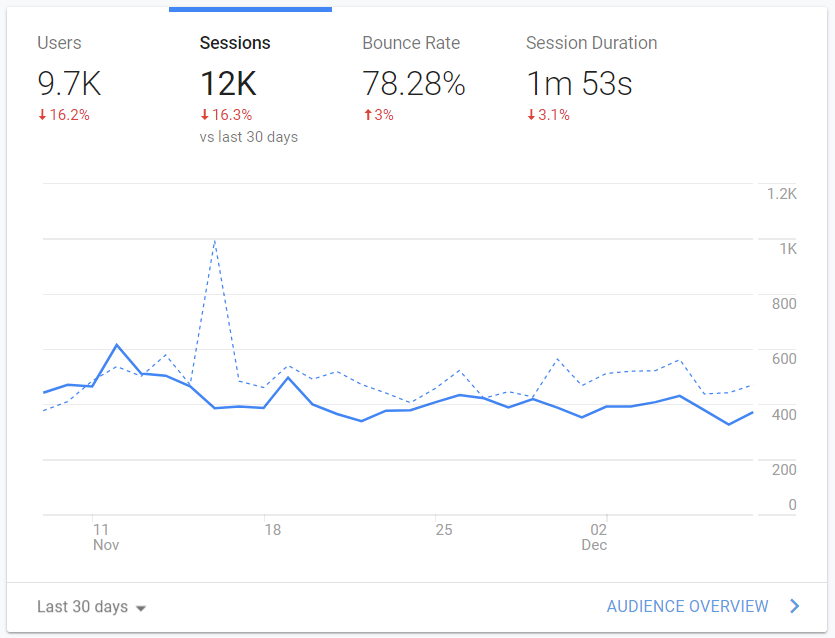Image resolution: width=835 pixels, height=638 pixels.
Task: Click the 11 Nov x-axis label
Action: click(105, 537)
